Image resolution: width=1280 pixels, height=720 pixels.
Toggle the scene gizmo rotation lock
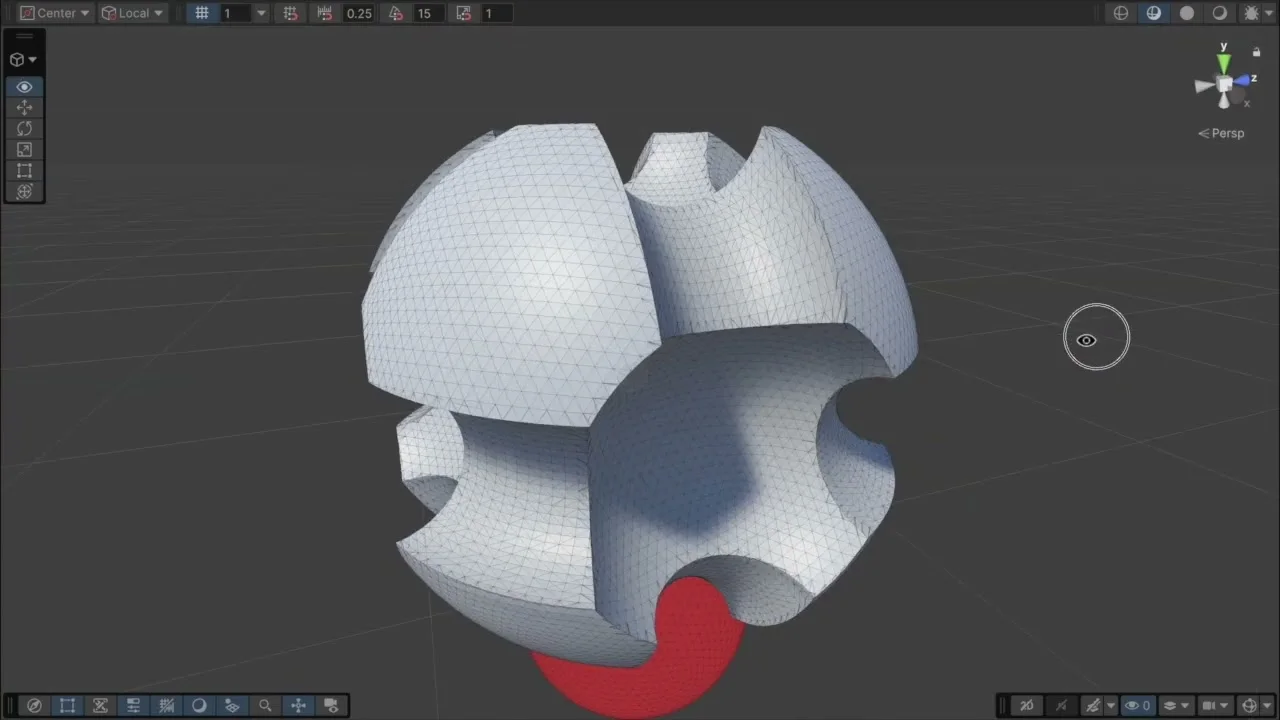[1257, 52]
